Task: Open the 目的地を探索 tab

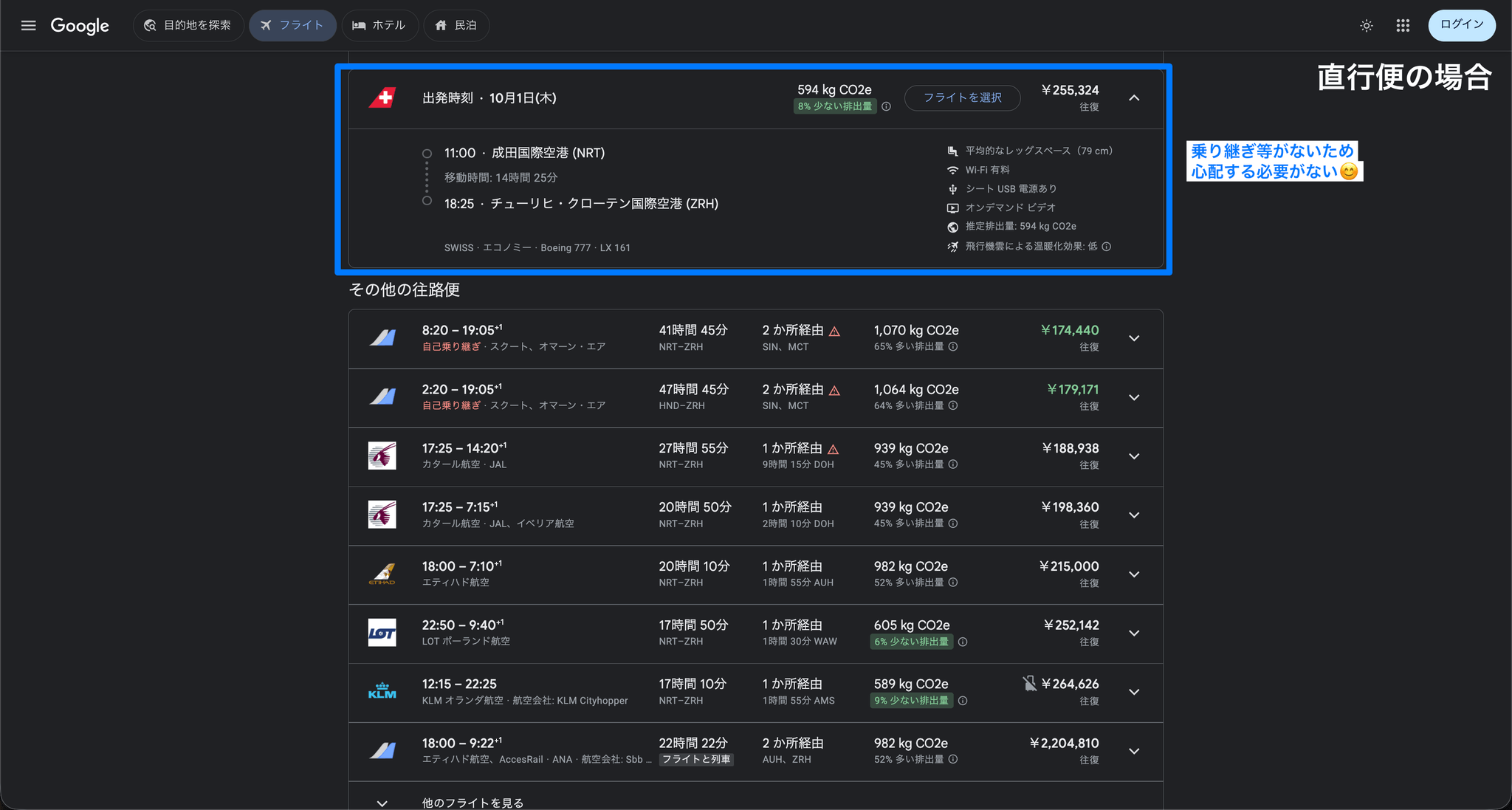Action: tap(188, 25)
